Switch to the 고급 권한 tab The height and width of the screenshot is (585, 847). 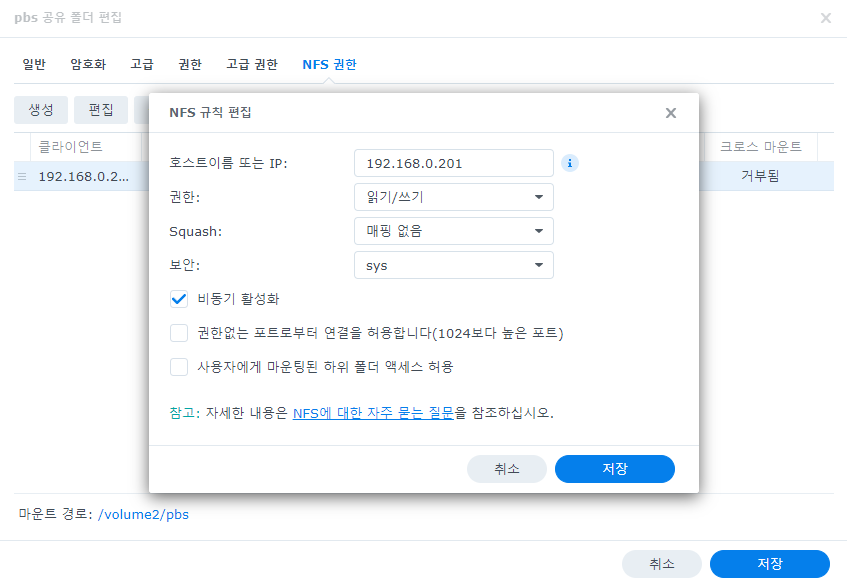252,64
